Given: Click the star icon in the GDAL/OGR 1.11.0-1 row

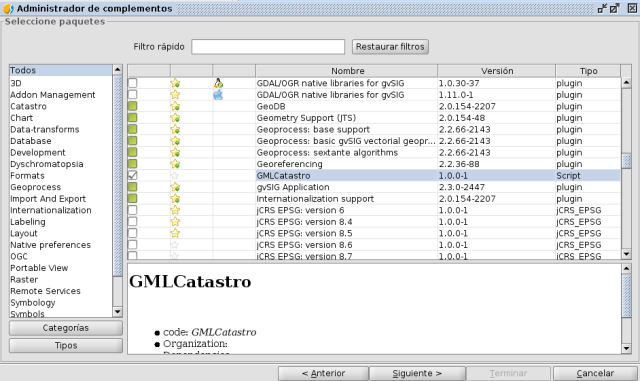Looking at the screenshot, I should [x=175, y=95].
